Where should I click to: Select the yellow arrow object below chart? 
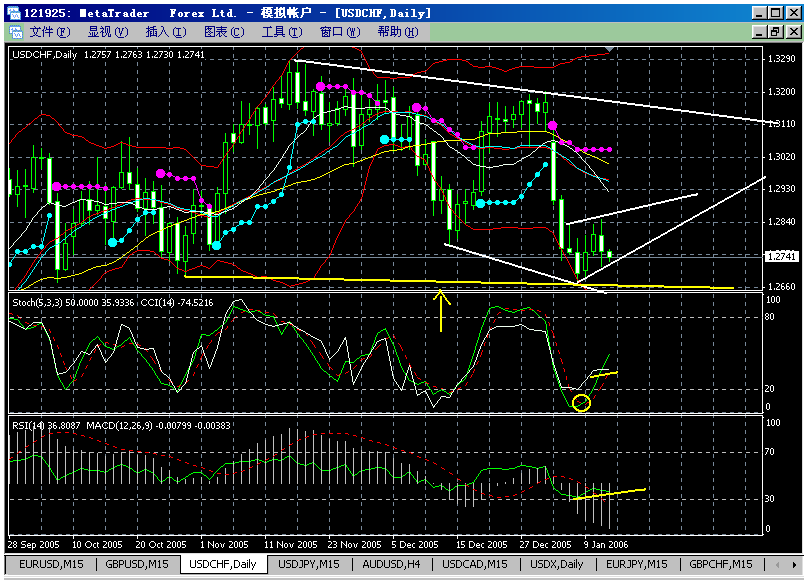(441, 310)
